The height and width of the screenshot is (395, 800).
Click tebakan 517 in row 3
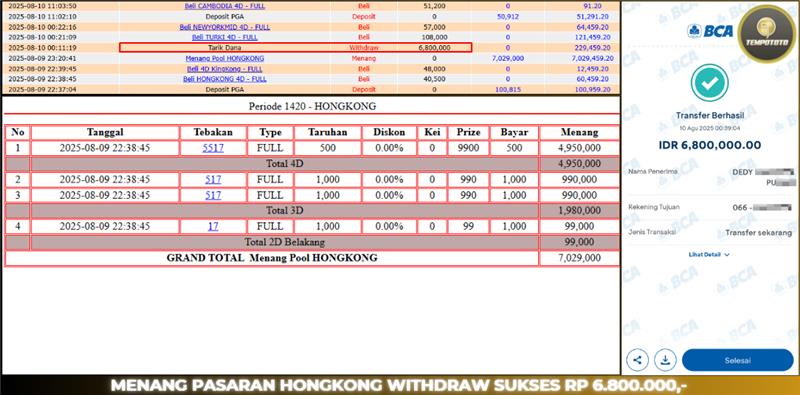coord(213,195)
